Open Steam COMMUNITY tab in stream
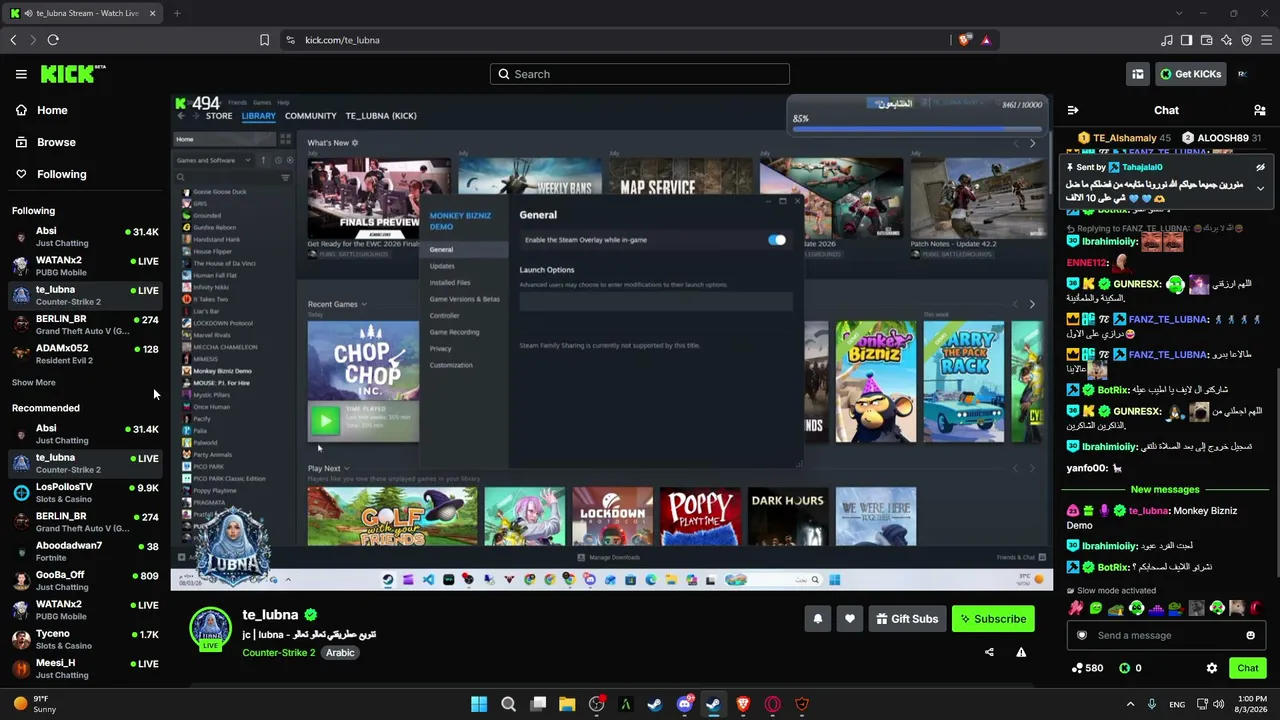Viewport: 1280px width, 720px height. 310,116
